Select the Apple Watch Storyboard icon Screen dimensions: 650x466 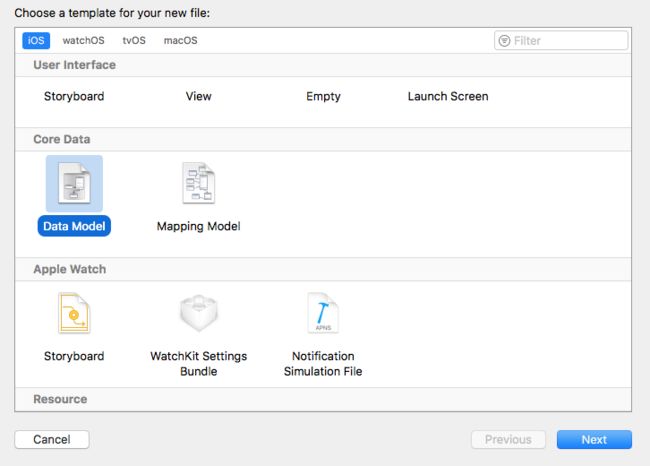point(74,313)
